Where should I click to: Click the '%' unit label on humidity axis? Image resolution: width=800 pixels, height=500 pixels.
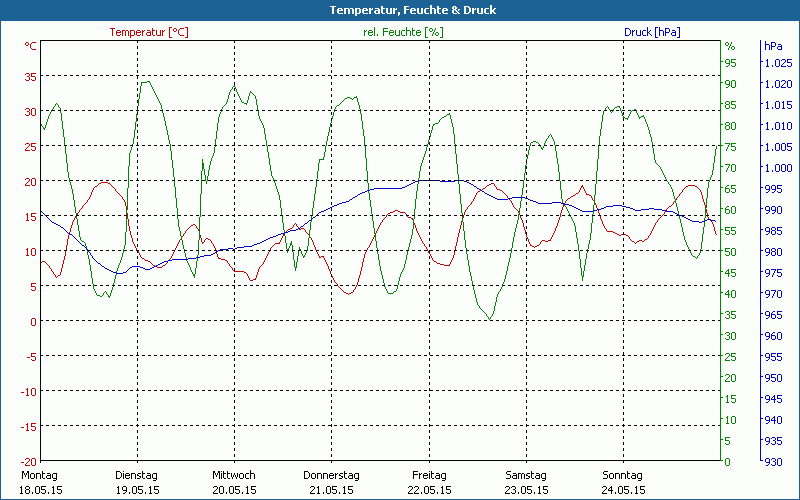(x=730, y=46)
